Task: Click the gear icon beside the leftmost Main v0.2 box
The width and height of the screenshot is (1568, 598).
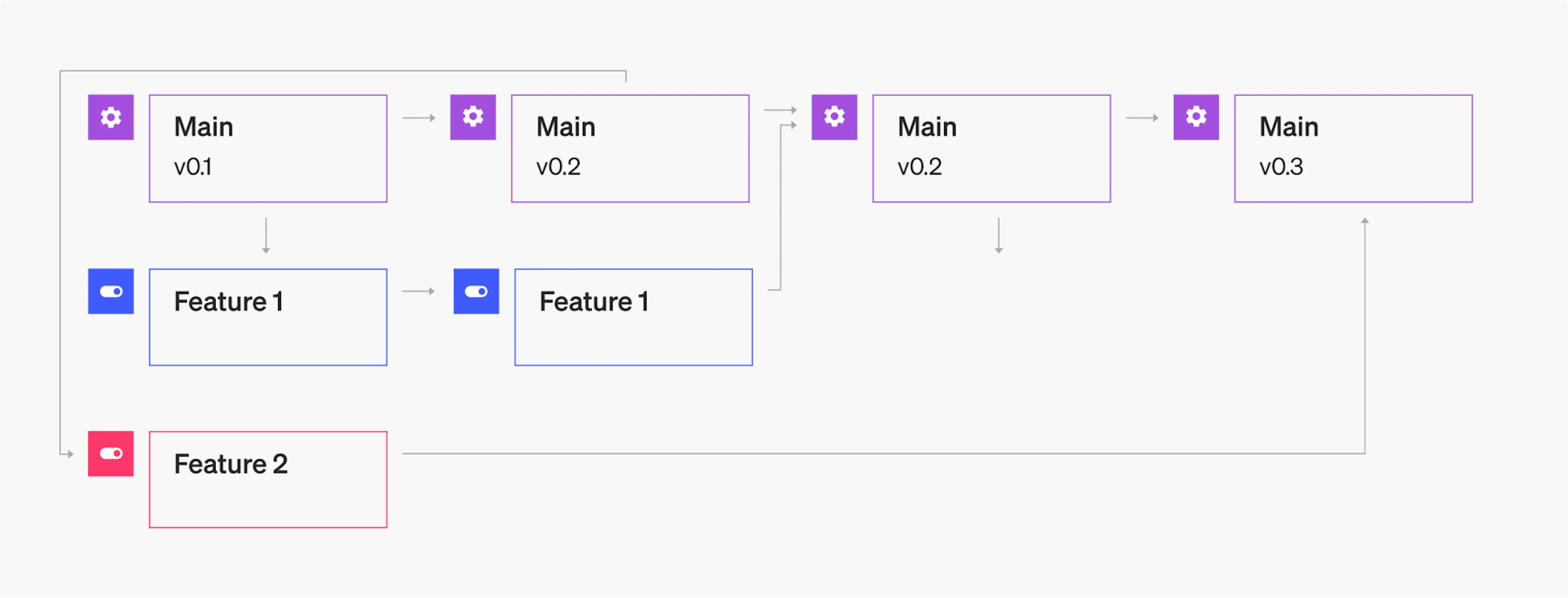Action: point(473,118)
